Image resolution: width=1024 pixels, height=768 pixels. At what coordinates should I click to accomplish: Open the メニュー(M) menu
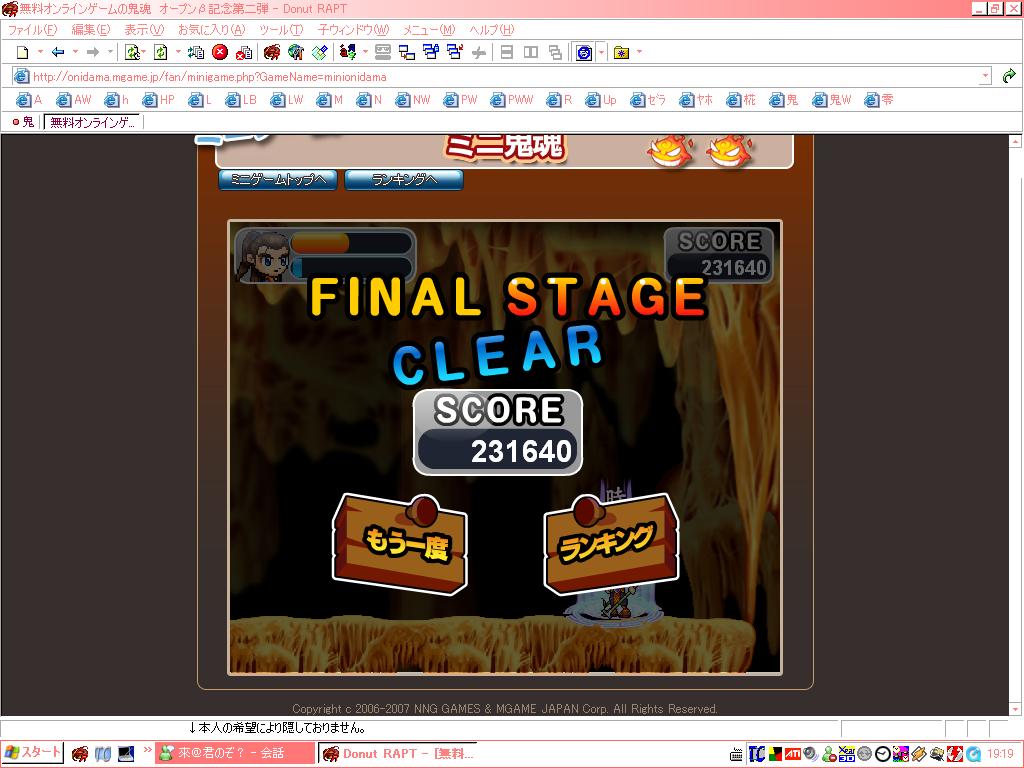click(429, 29)
